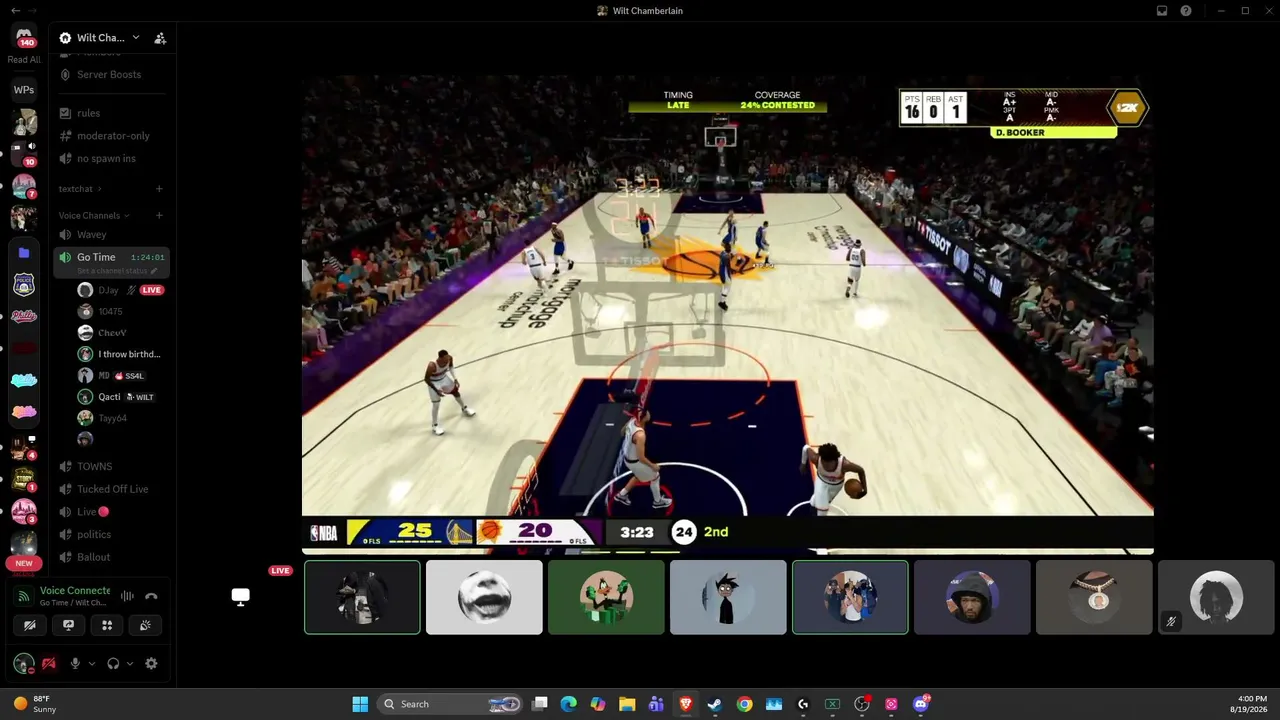
Task: Create channel in Voice Channels category
Action: [x=159, y=216]
